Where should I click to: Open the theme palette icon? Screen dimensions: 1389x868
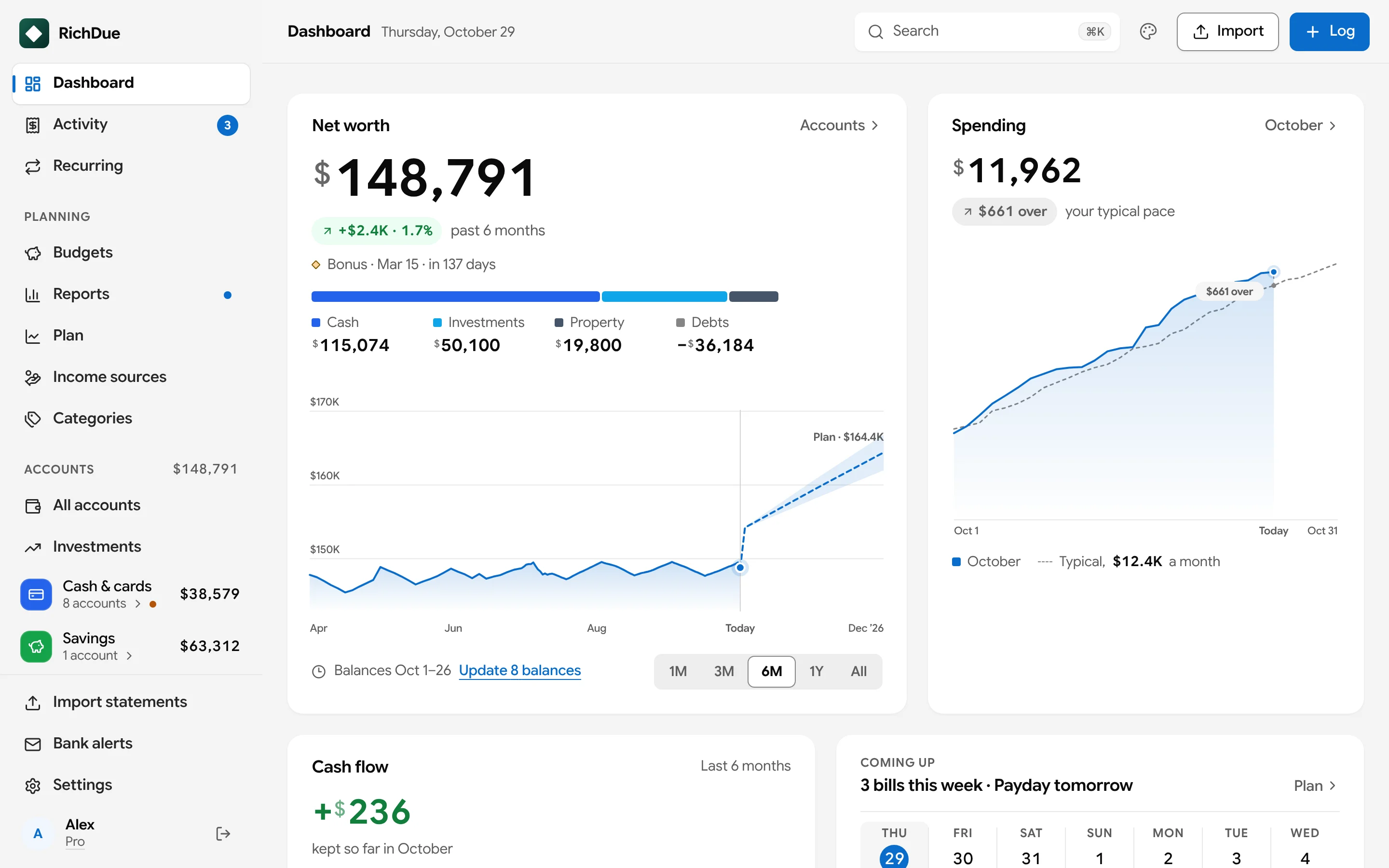1148,31
